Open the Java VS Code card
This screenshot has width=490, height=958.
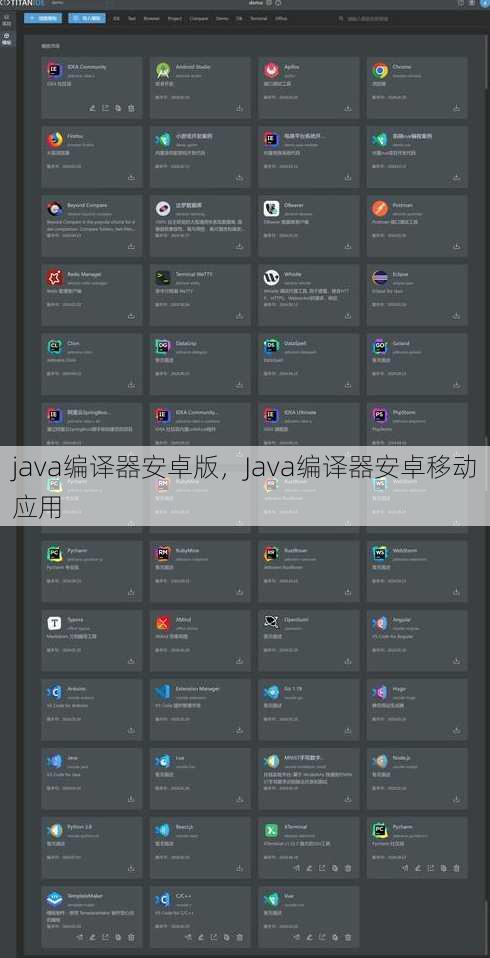pos(92,778)
